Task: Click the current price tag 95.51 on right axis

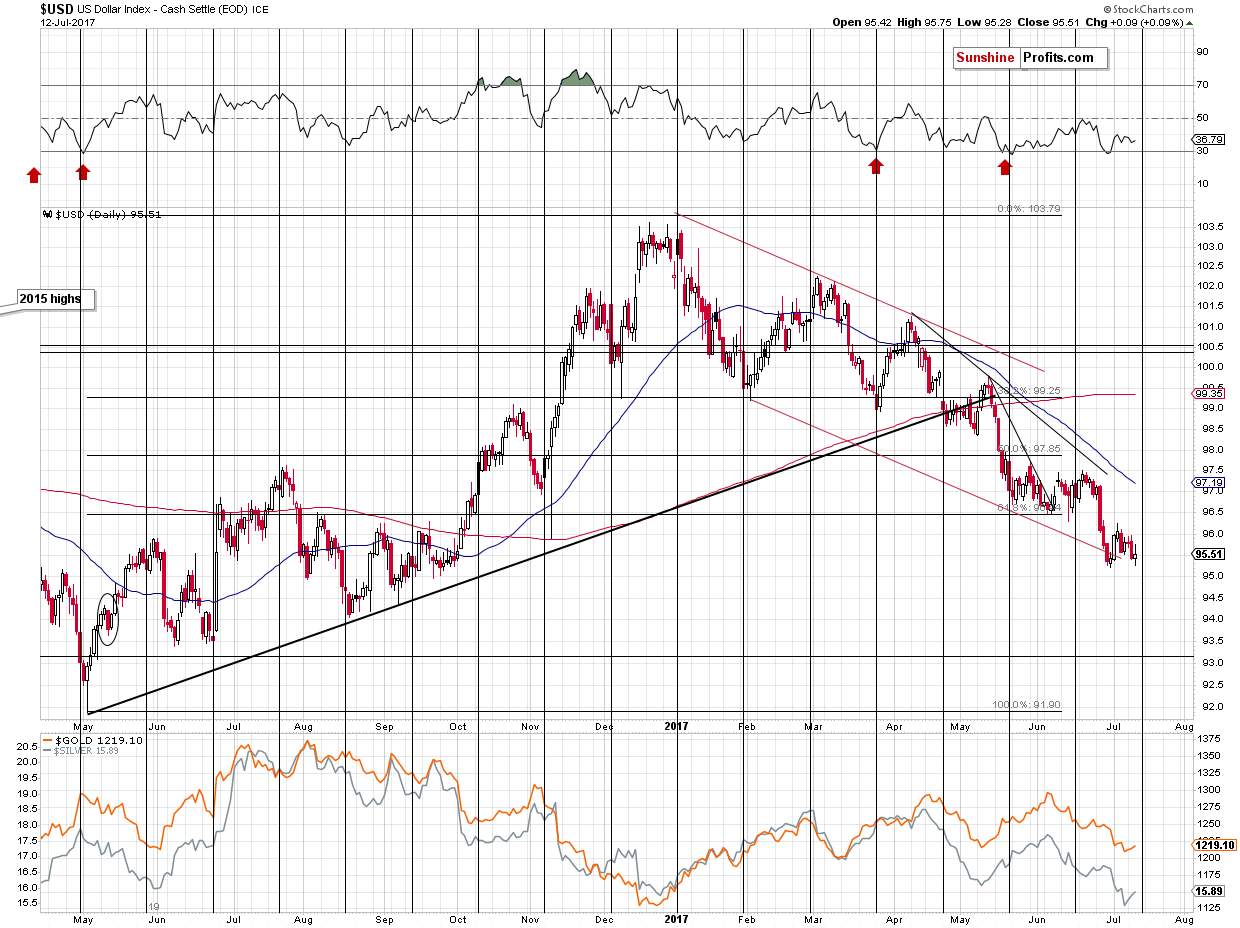Action: tap(1211, 554)
